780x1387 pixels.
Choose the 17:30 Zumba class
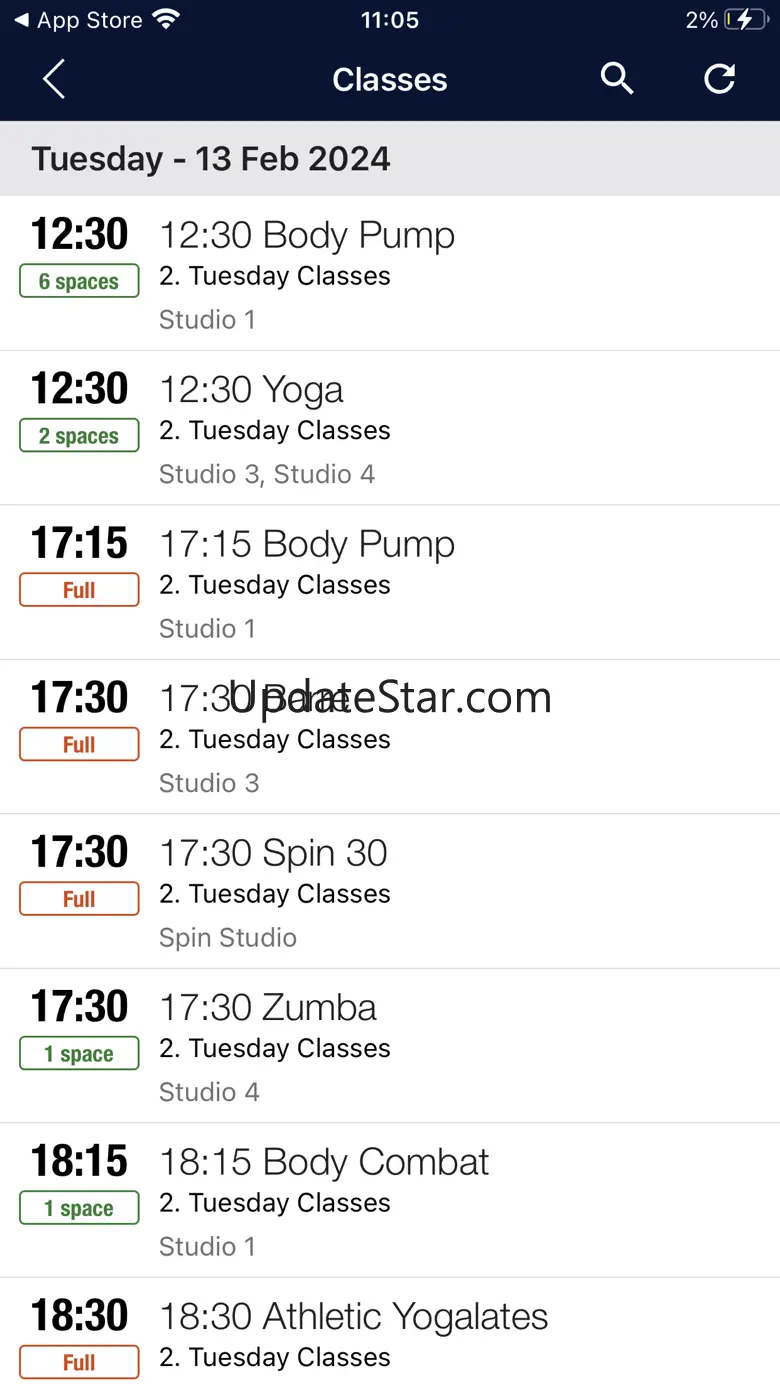coord(268,1008)
